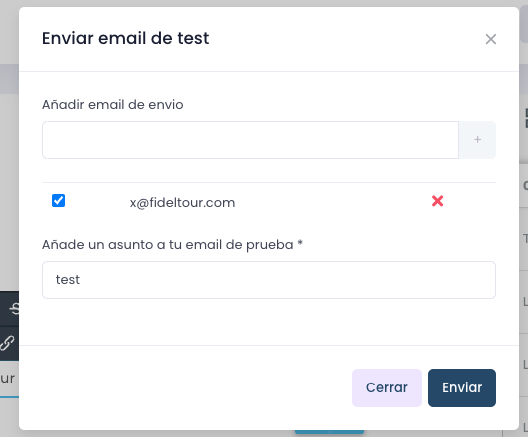Screen dimensions: 528x437
Task: Click the icon cut off at right edge
Action: point(526,118)
